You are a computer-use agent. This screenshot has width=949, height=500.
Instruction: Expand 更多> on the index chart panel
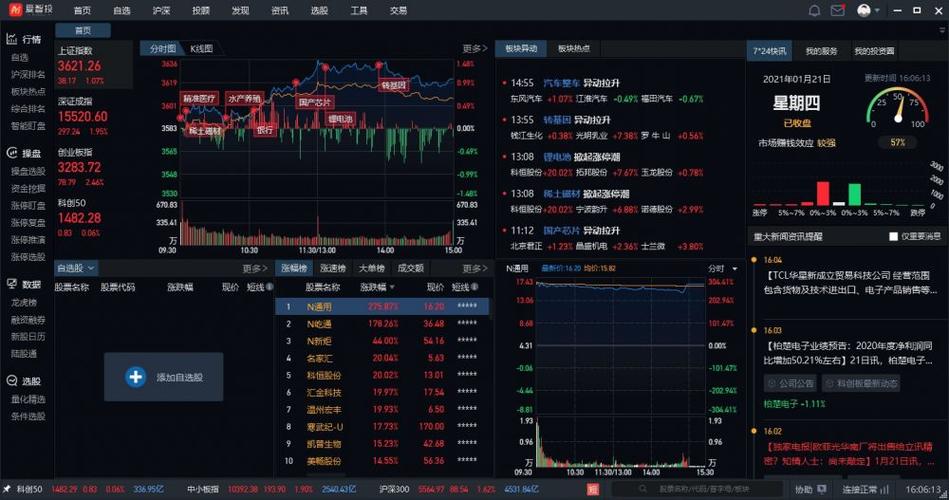click(474, 48)
